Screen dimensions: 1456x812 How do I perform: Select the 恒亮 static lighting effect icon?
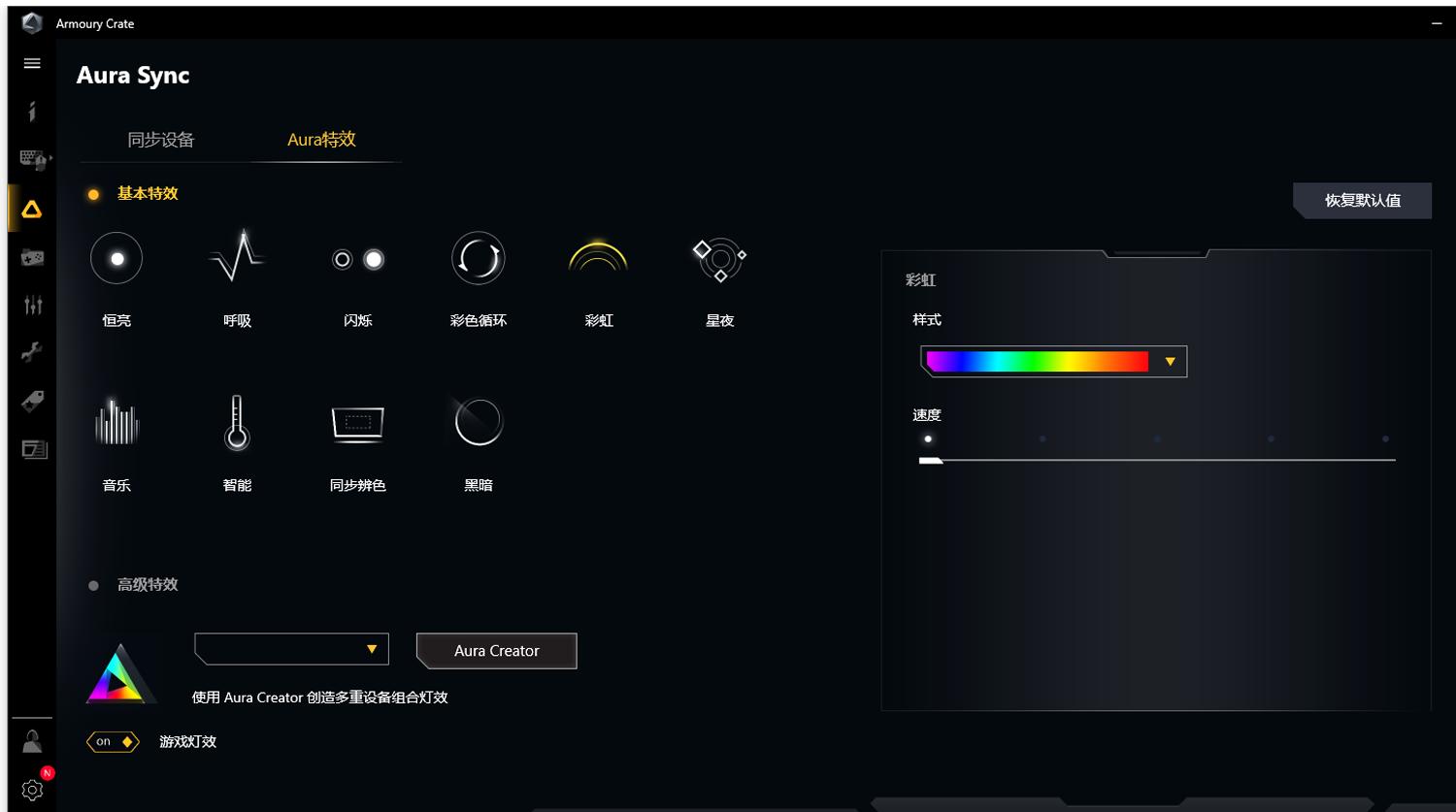coord(116,259)
